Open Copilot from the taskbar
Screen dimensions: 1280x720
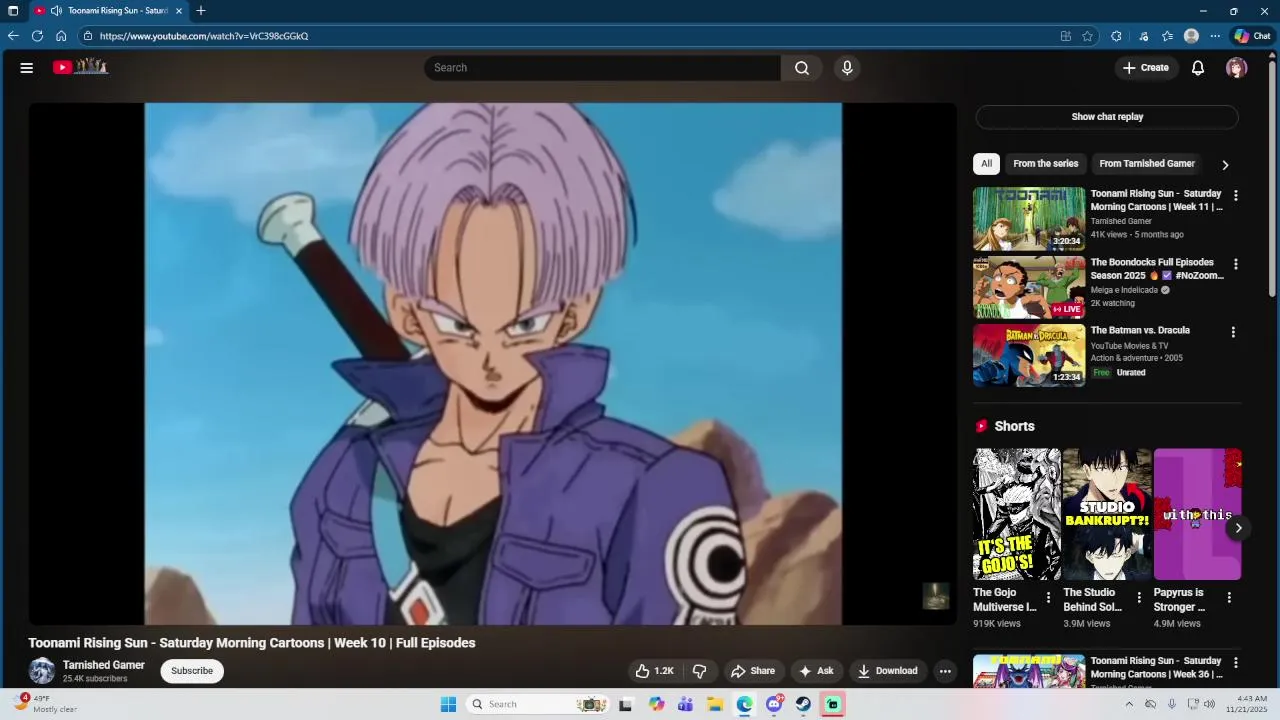pyautogui.click(x=656, y=704)
